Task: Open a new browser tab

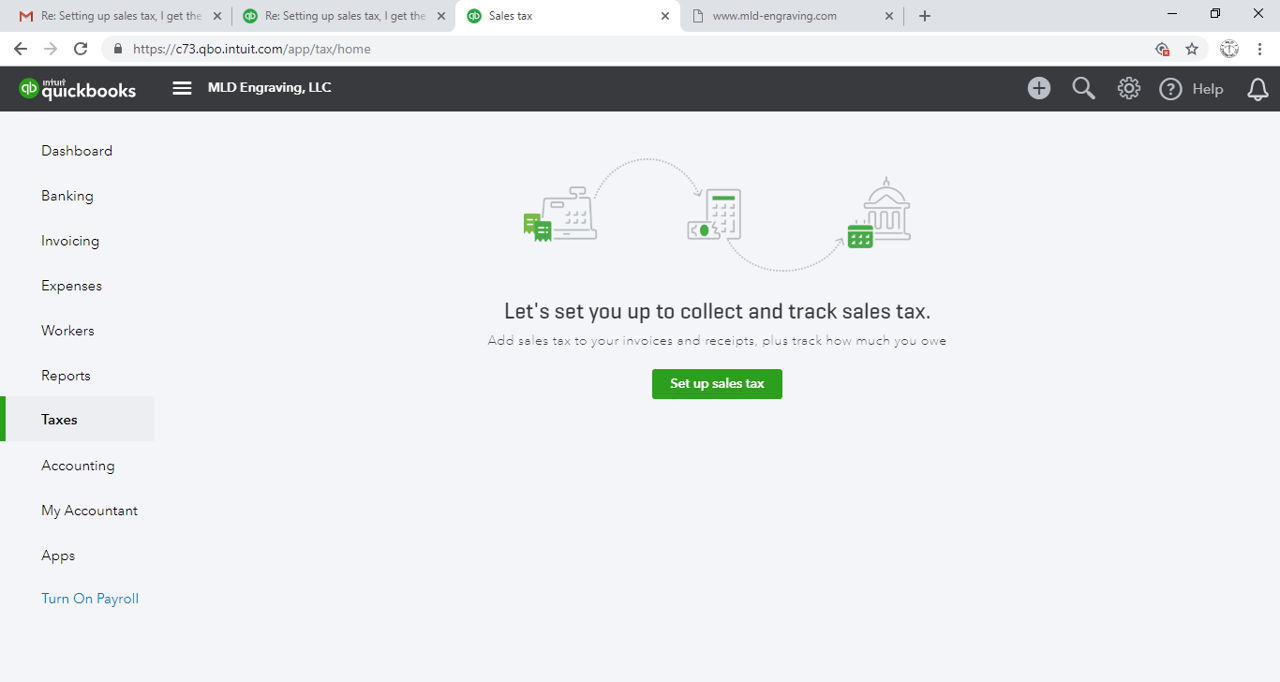Action: click(x=924, y=15)
